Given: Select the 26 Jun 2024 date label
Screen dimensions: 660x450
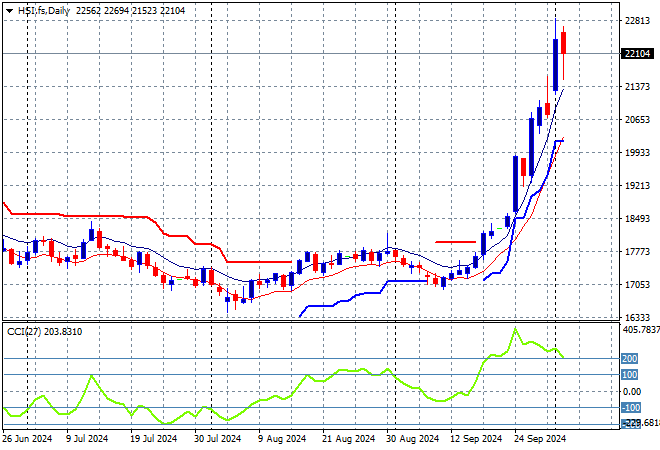Looking at the screenshot, I should tap(28, 438).
